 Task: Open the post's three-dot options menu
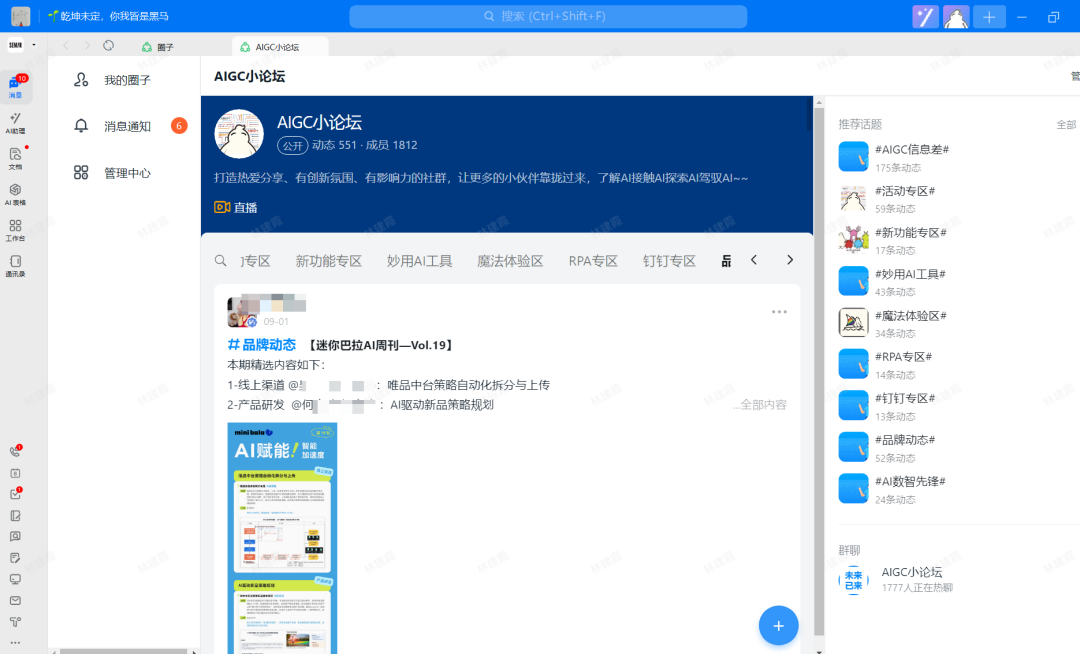(779, 312)
